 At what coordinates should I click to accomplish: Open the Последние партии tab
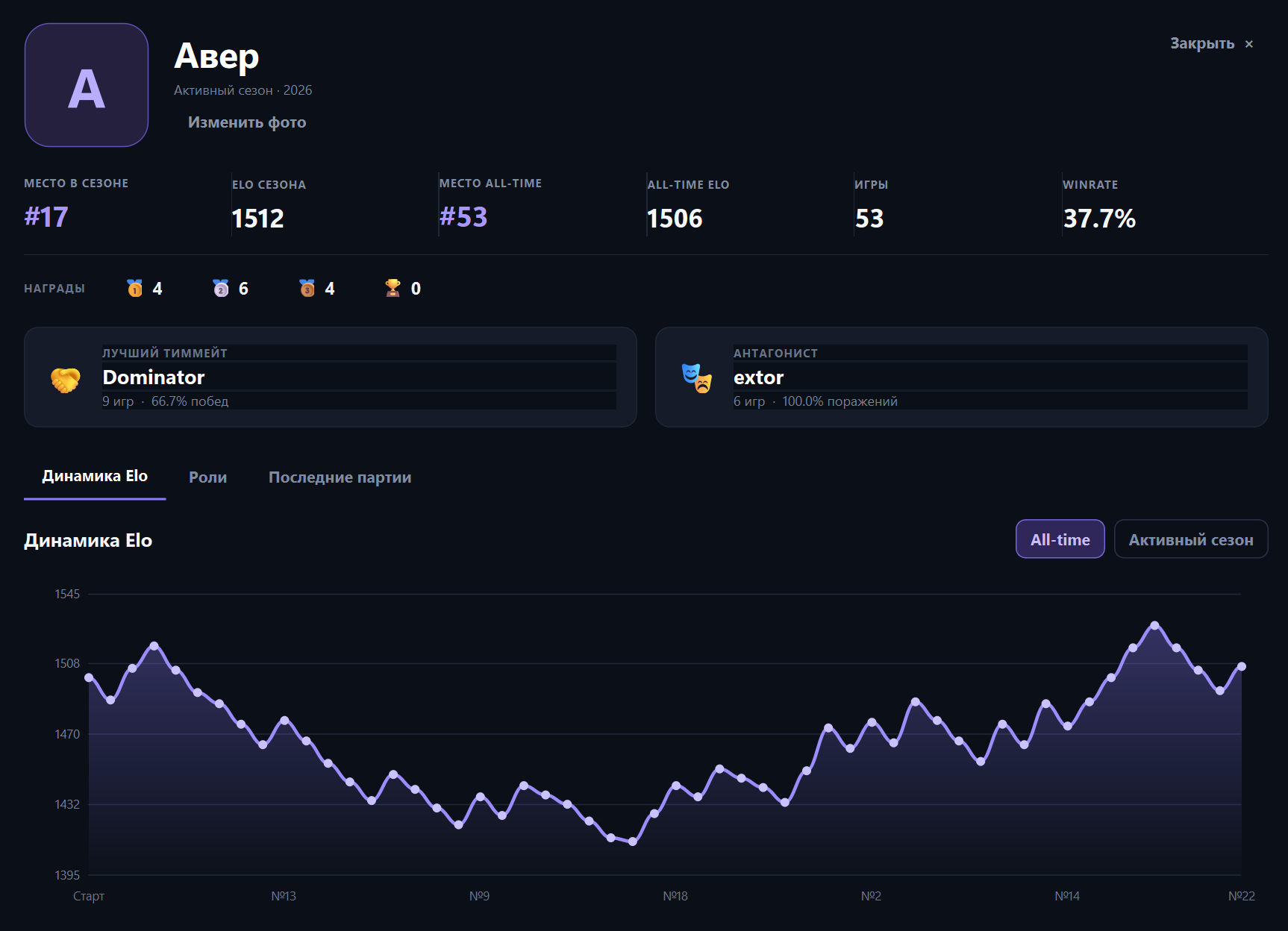click(340, 477)
